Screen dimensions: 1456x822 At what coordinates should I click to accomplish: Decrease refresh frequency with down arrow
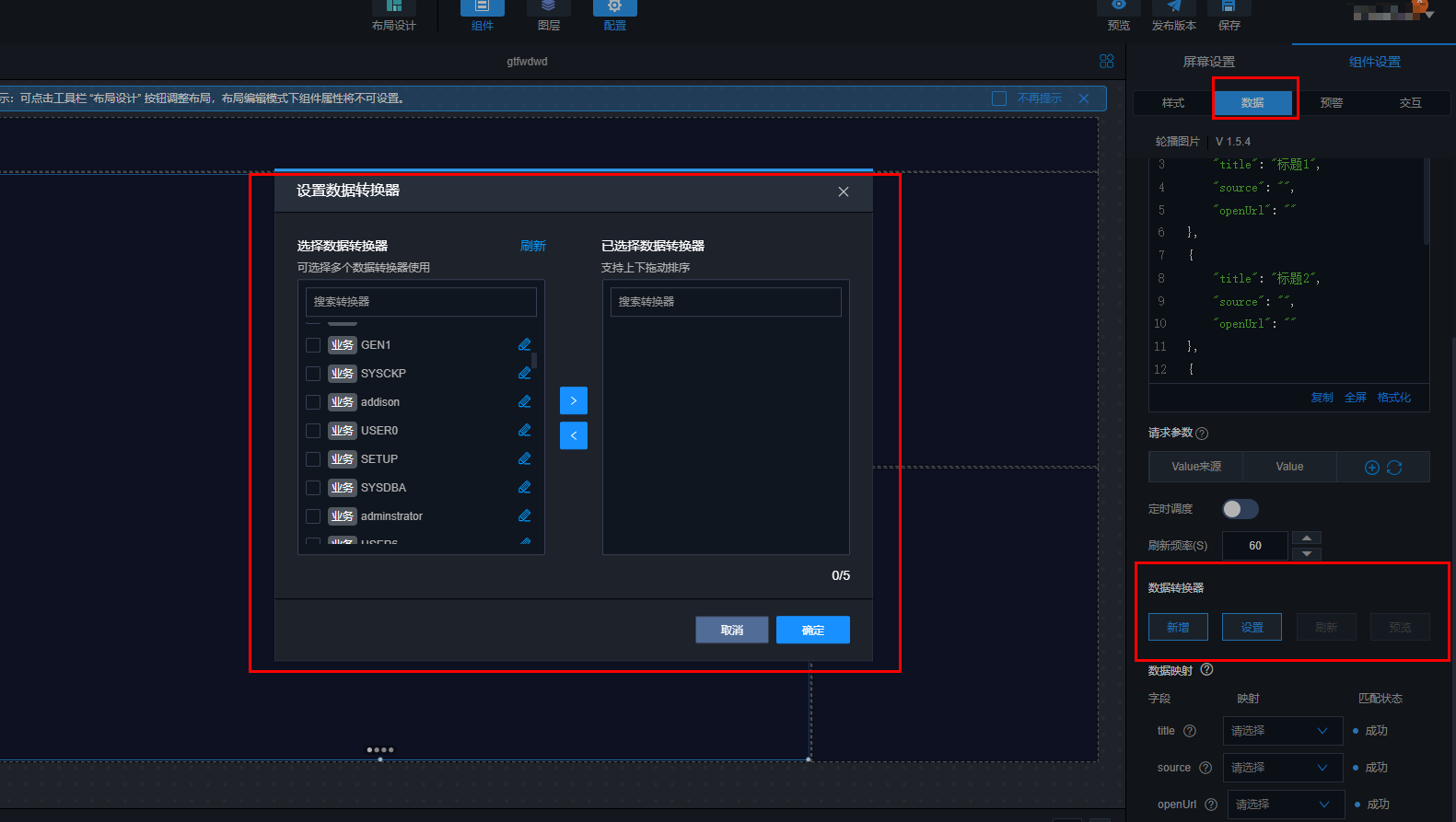1307,554
